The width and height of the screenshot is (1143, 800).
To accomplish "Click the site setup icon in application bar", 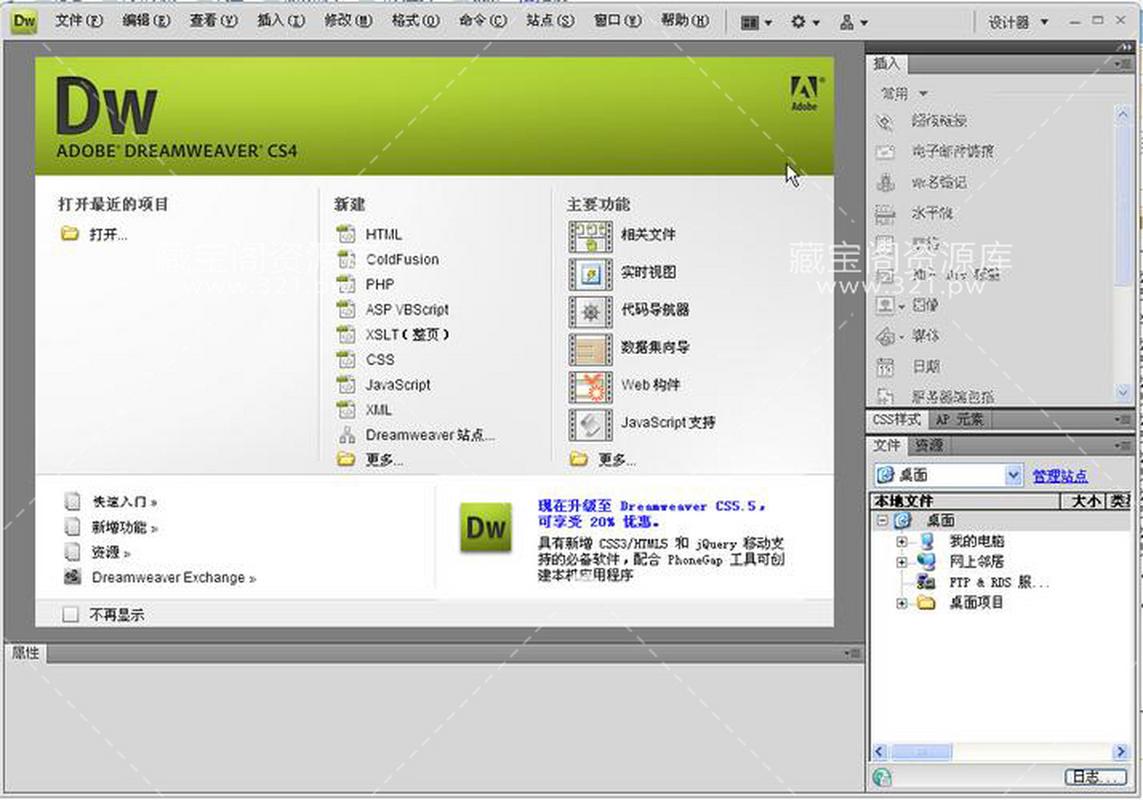I will (848, 21).
